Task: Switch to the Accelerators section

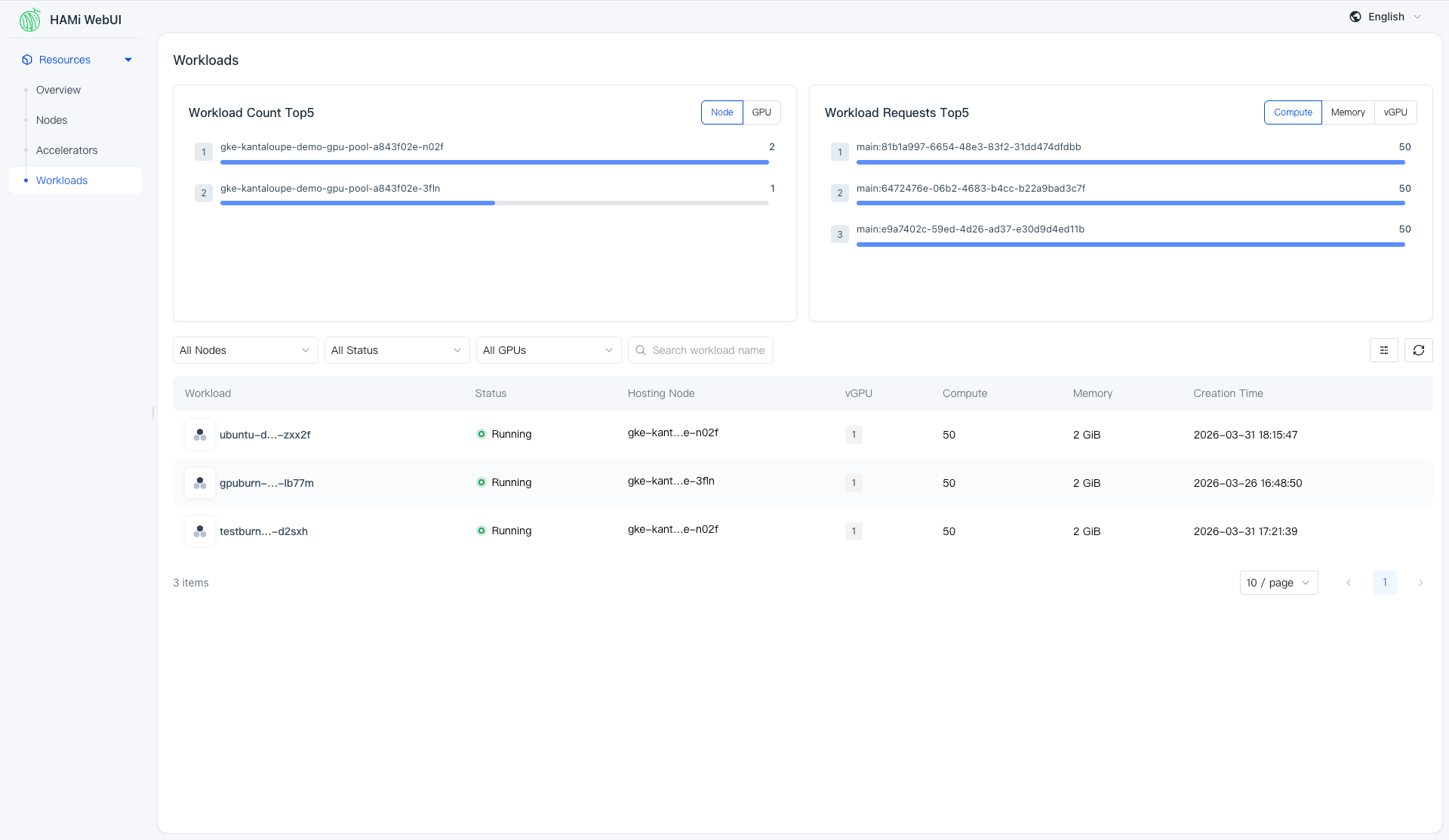Action: (66, 149)
